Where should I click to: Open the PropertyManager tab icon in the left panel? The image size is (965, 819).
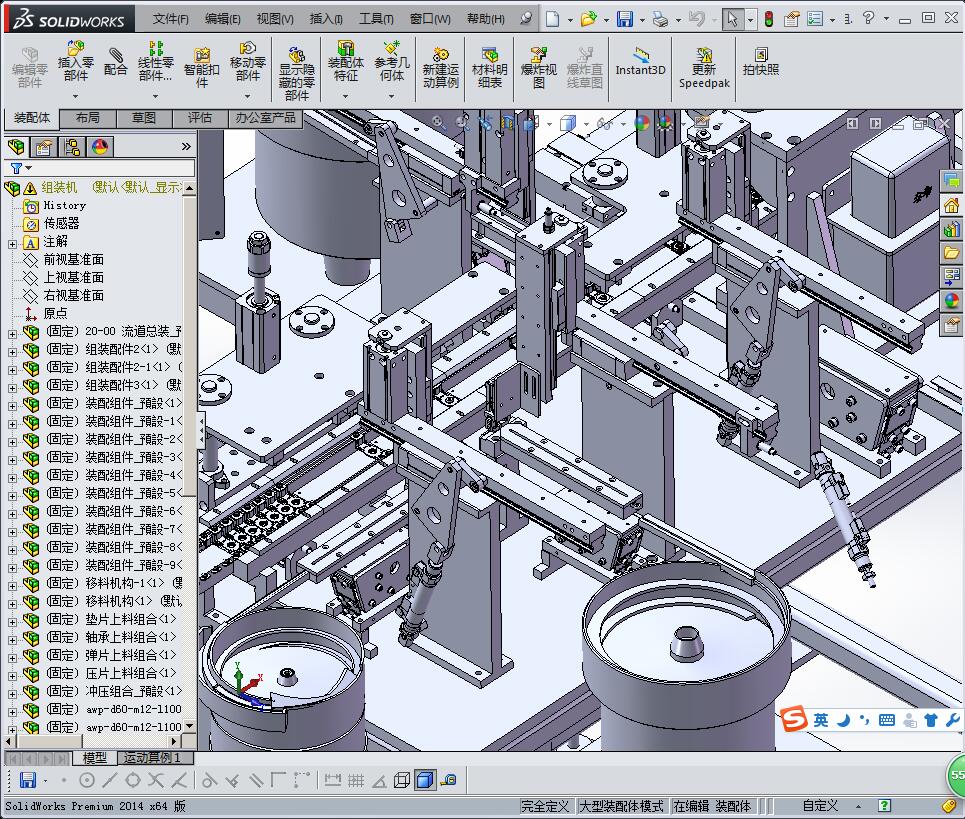pyautogui.click(x=44, y=147)
